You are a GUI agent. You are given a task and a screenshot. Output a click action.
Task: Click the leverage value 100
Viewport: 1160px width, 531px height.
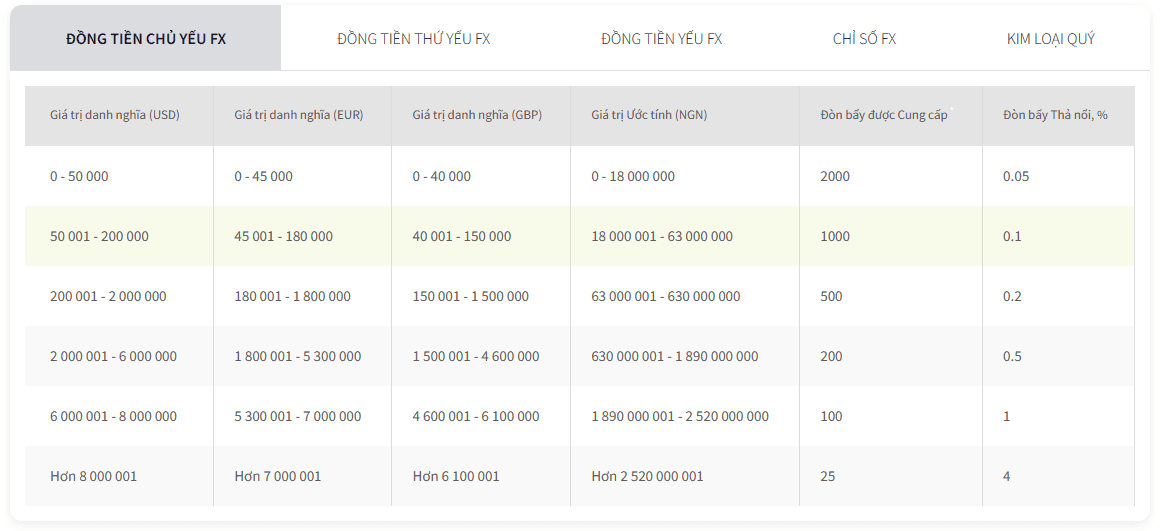pos(832,416)
